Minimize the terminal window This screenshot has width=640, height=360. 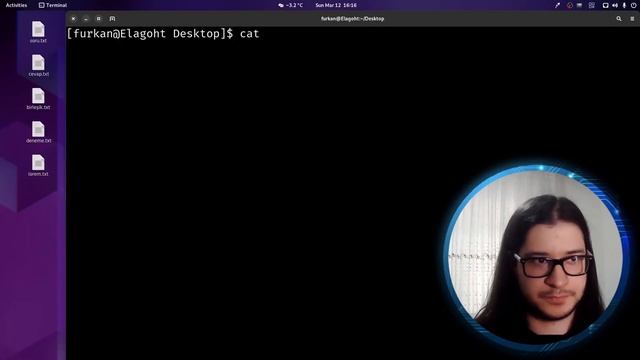point(86,19)
